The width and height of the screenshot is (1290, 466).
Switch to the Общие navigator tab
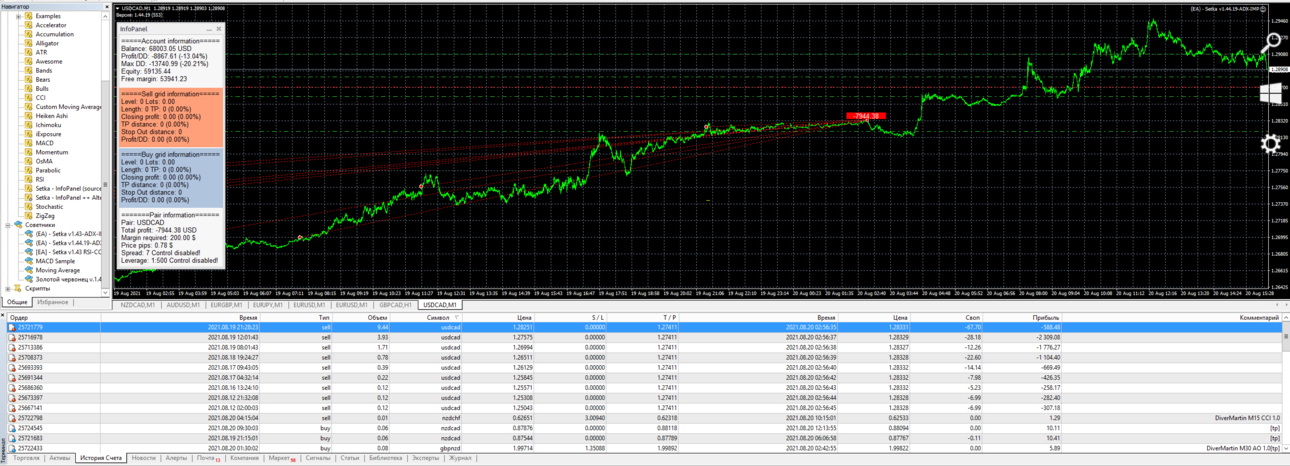click(17, 302)
